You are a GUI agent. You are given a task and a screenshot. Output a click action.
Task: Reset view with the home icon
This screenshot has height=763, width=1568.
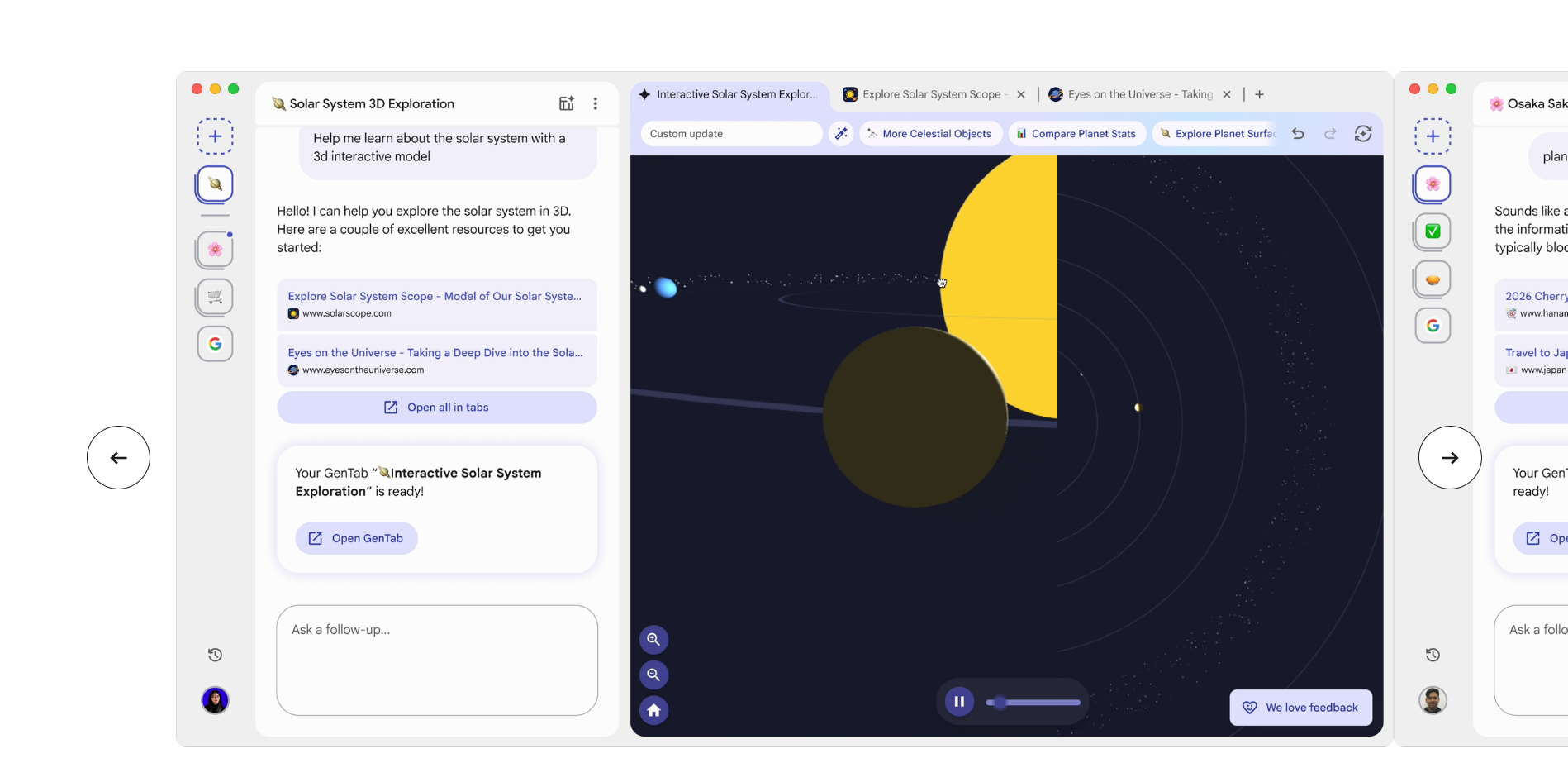[653, 710]
